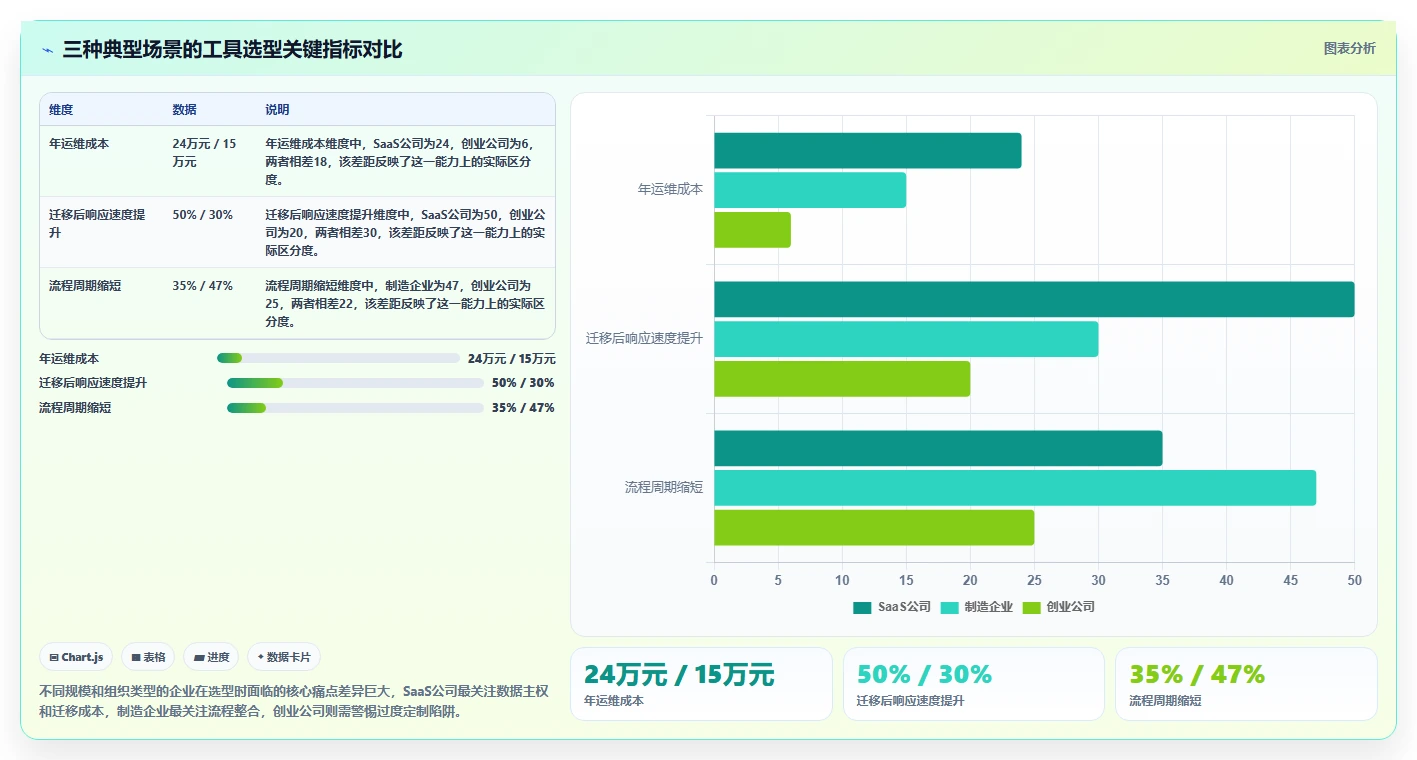Select the 表格 tag chip
This screenshot has height=760, width=1417.
[148, 657]
